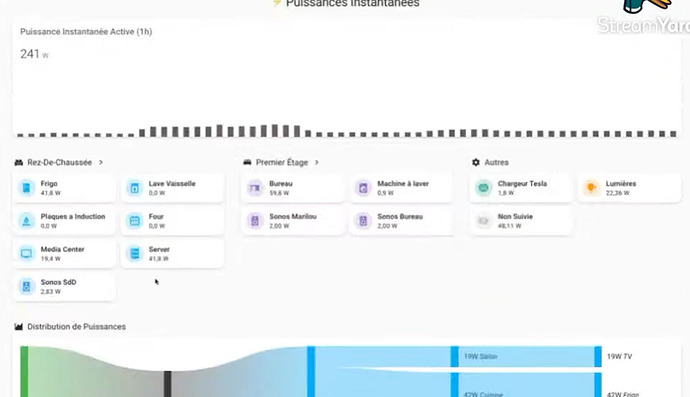Click the Lave Vaisselle dishwasher icon
This screenshot has width=690, height=397.
(135, 188)
